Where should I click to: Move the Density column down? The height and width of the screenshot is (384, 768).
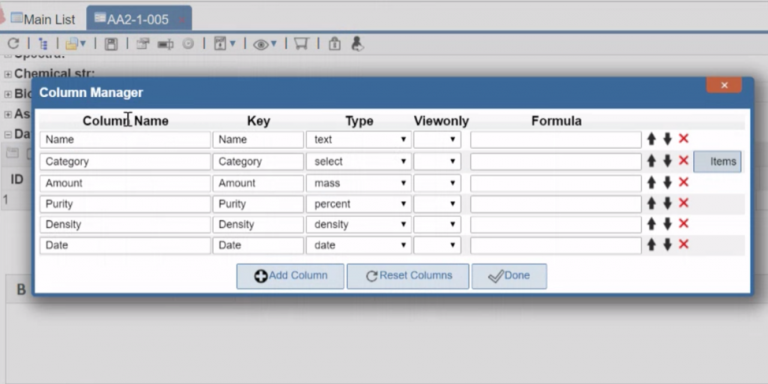point(667,224)
